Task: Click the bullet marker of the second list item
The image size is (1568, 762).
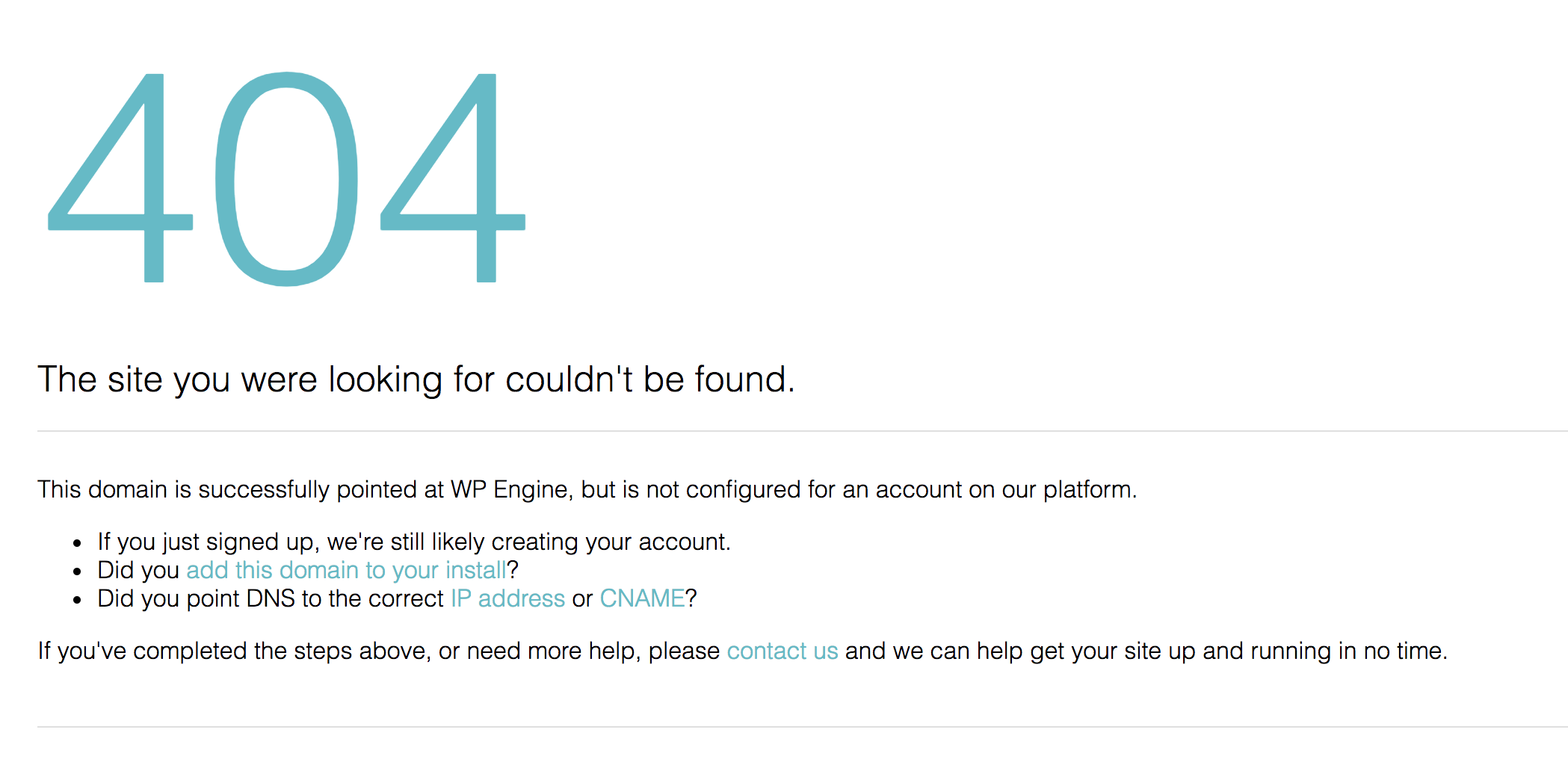Action: 77,572
